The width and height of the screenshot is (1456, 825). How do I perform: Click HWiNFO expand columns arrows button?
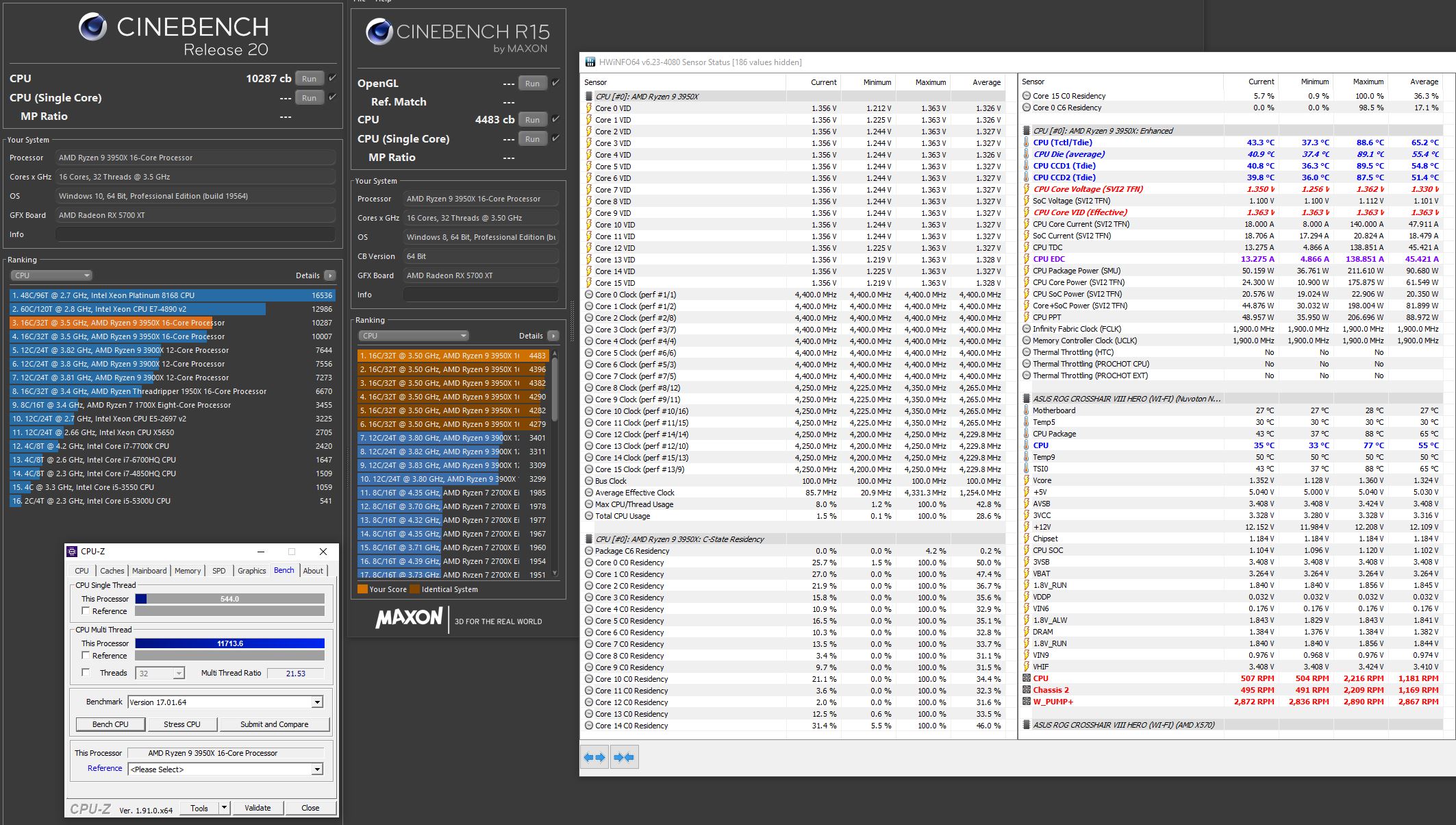coord(594,757)
